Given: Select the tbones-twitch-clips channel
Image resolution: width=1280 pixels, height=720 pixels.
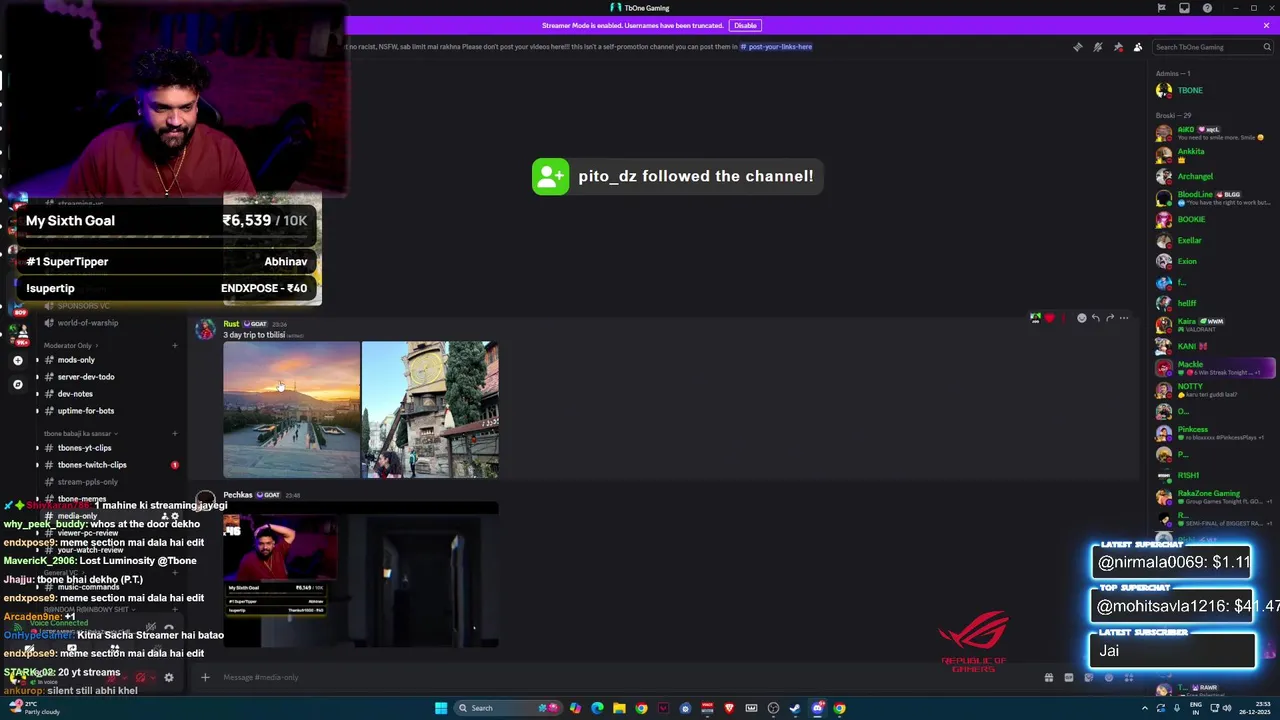Looking at the screenshot, I should 92,465.
